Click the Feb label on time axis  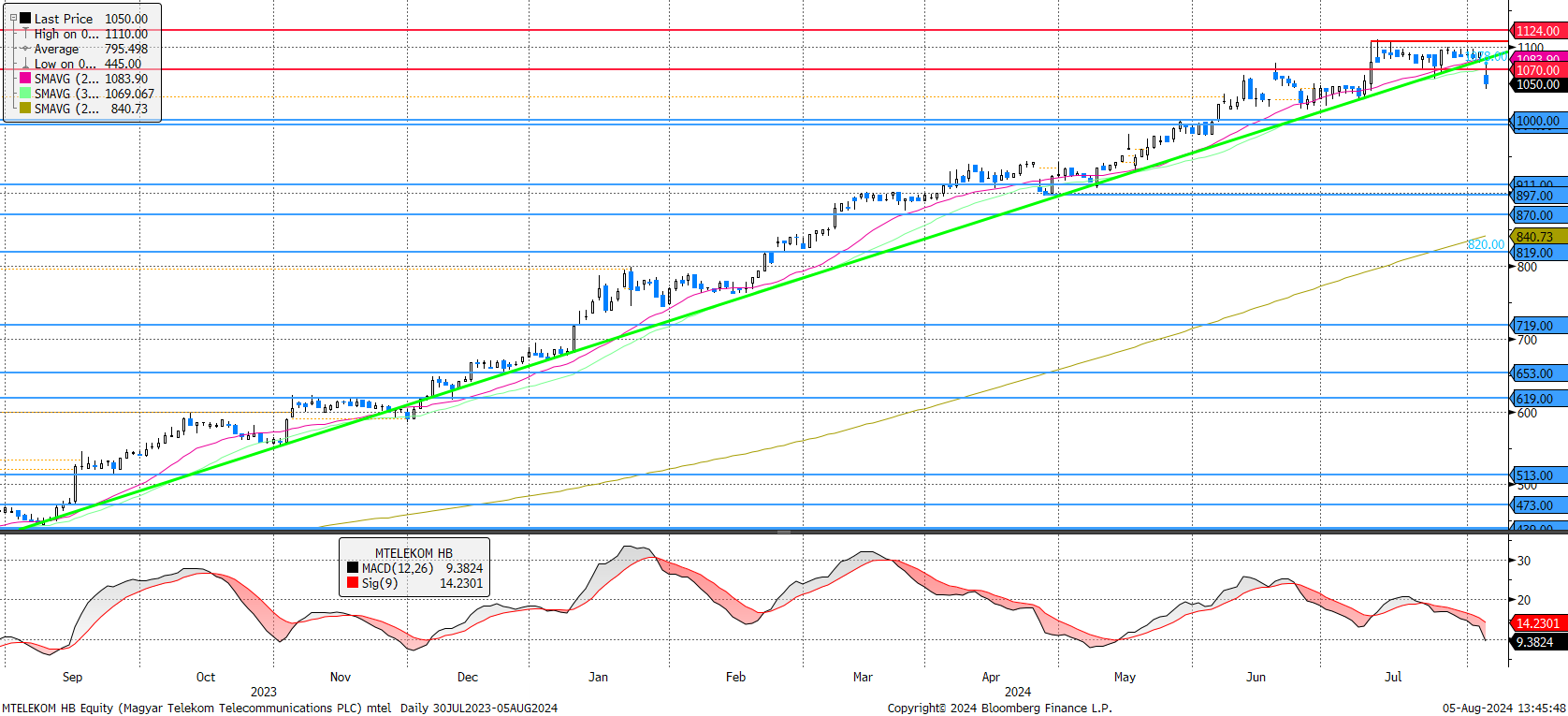tap(736, 677)
